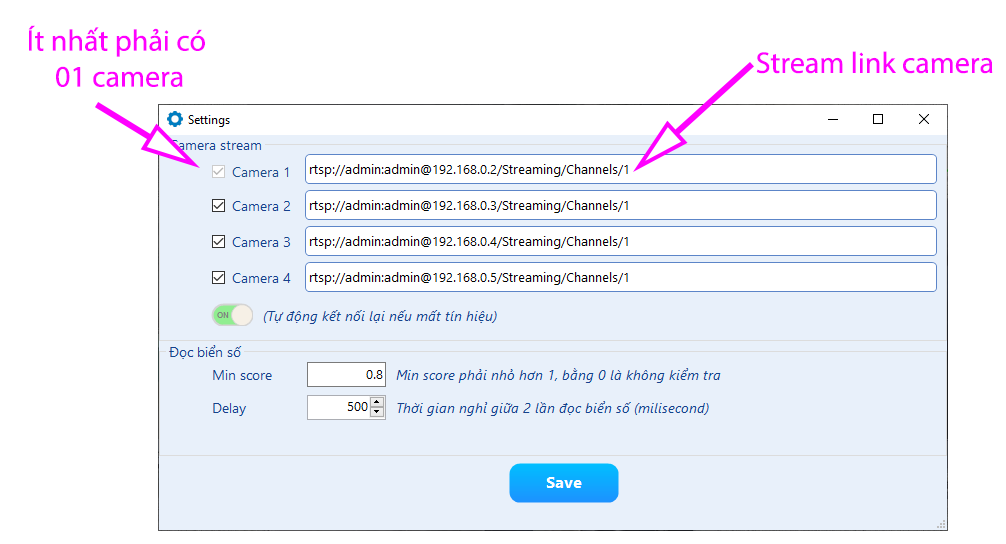Increase Delay using the up arrow
Screen dimensions: 1006x544
coord(377,402)
